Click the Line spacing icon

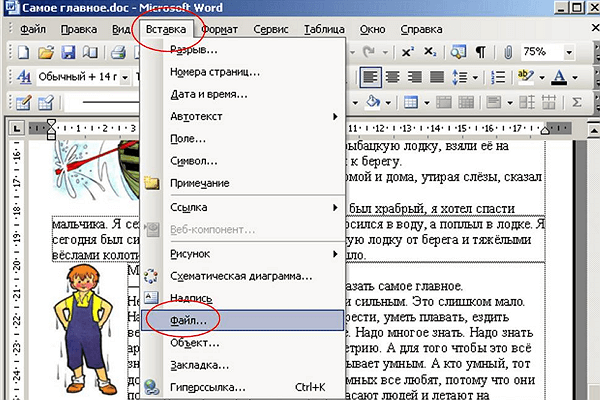460,77
